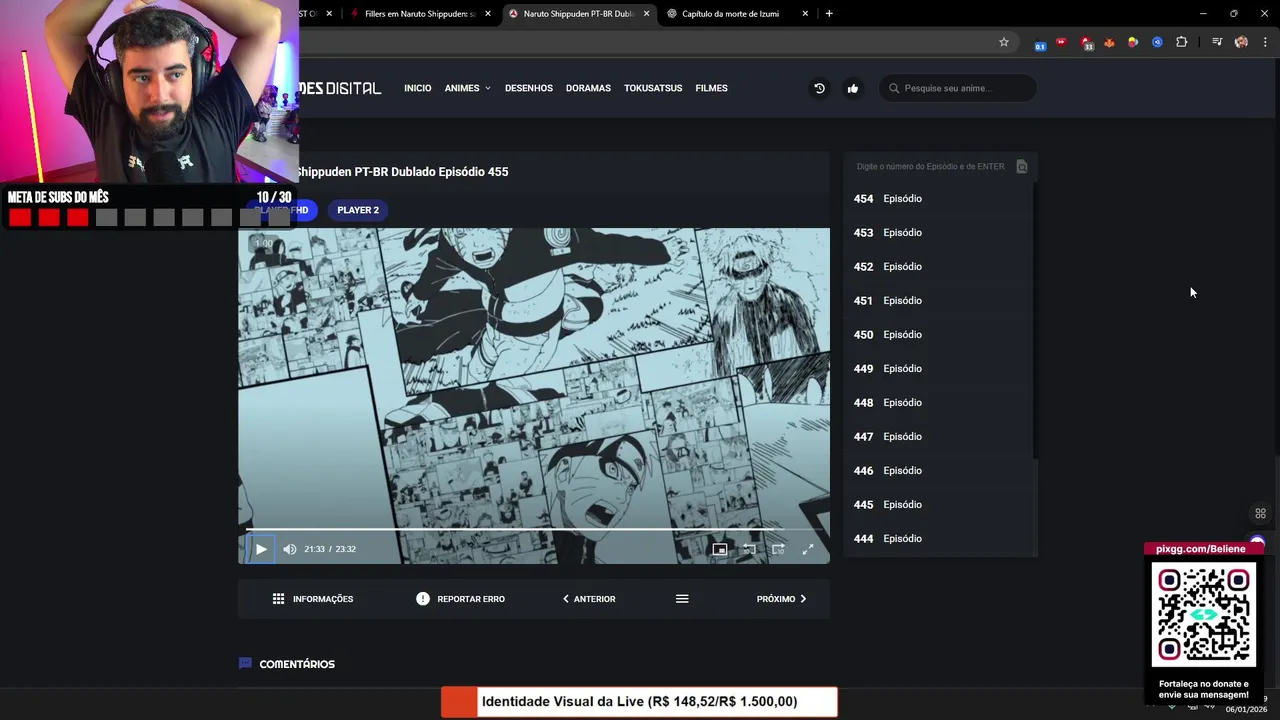Open the media controls music-note icon
Viewport: 1280px width, 720px height.
pyautogui.click(x=1217, y=42)
